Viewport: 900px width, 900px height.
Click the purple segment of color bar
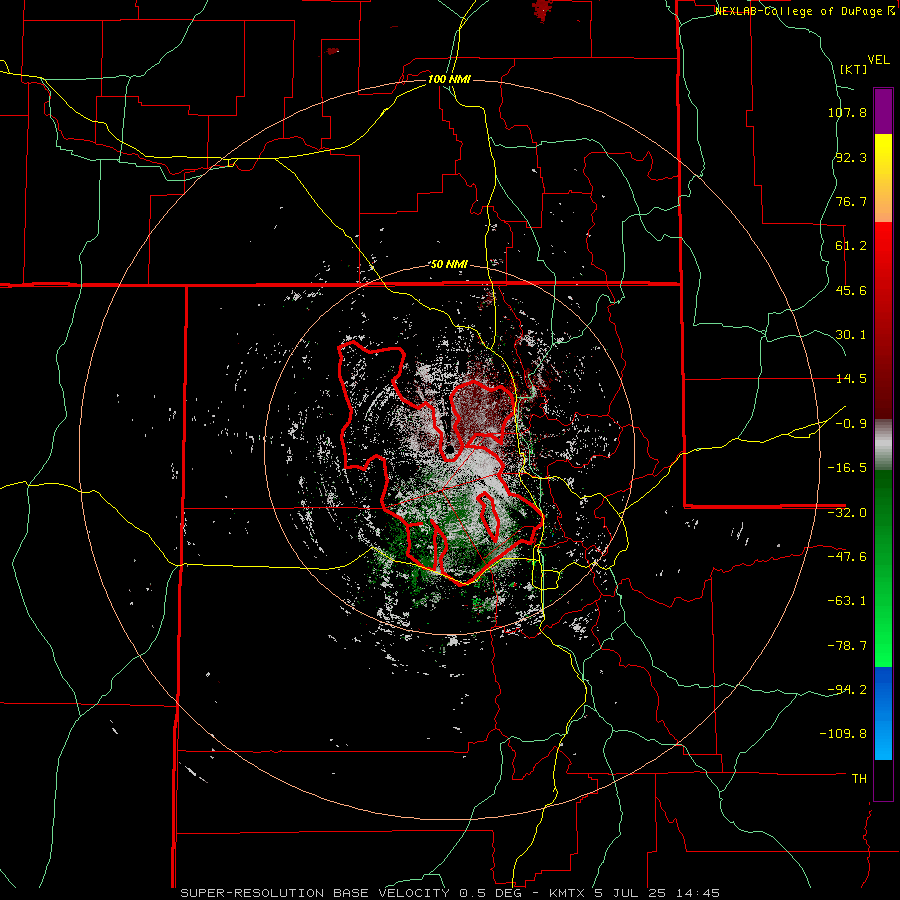883,111
